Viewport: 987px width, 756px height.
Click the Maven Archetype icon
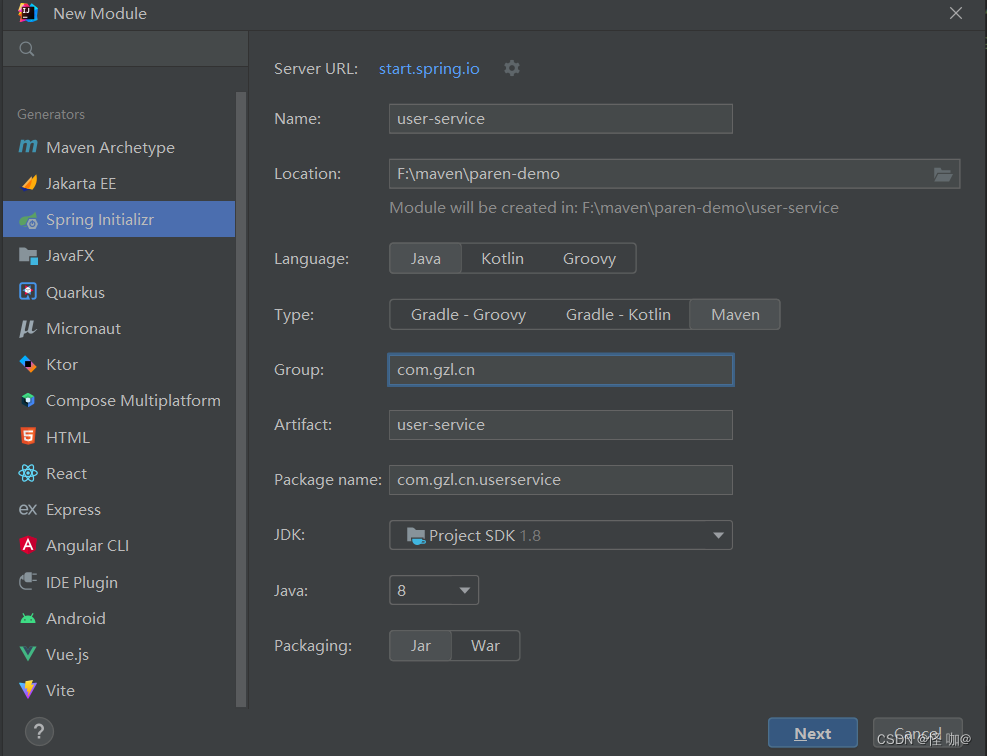click(28, 147)
